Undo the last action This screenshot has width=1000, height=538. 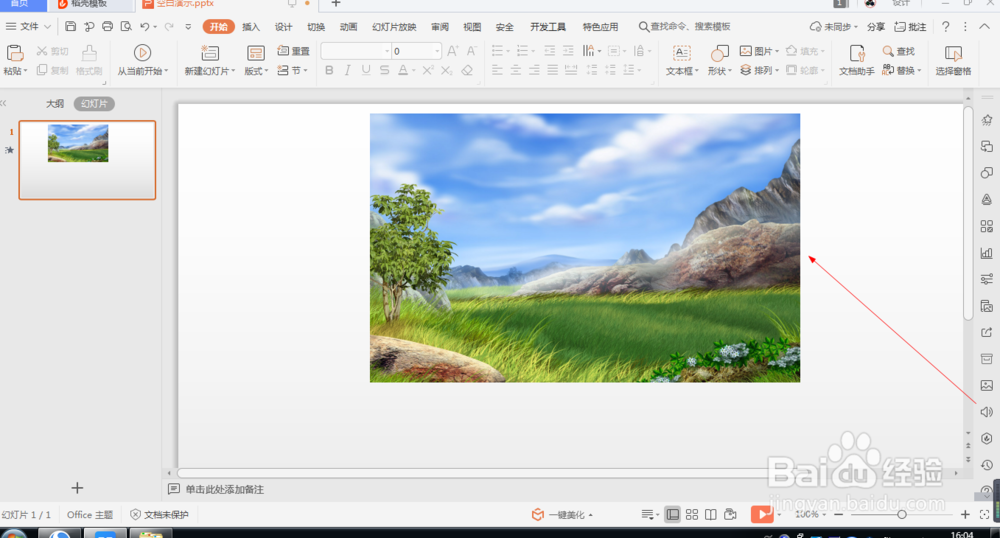[145, 27]
